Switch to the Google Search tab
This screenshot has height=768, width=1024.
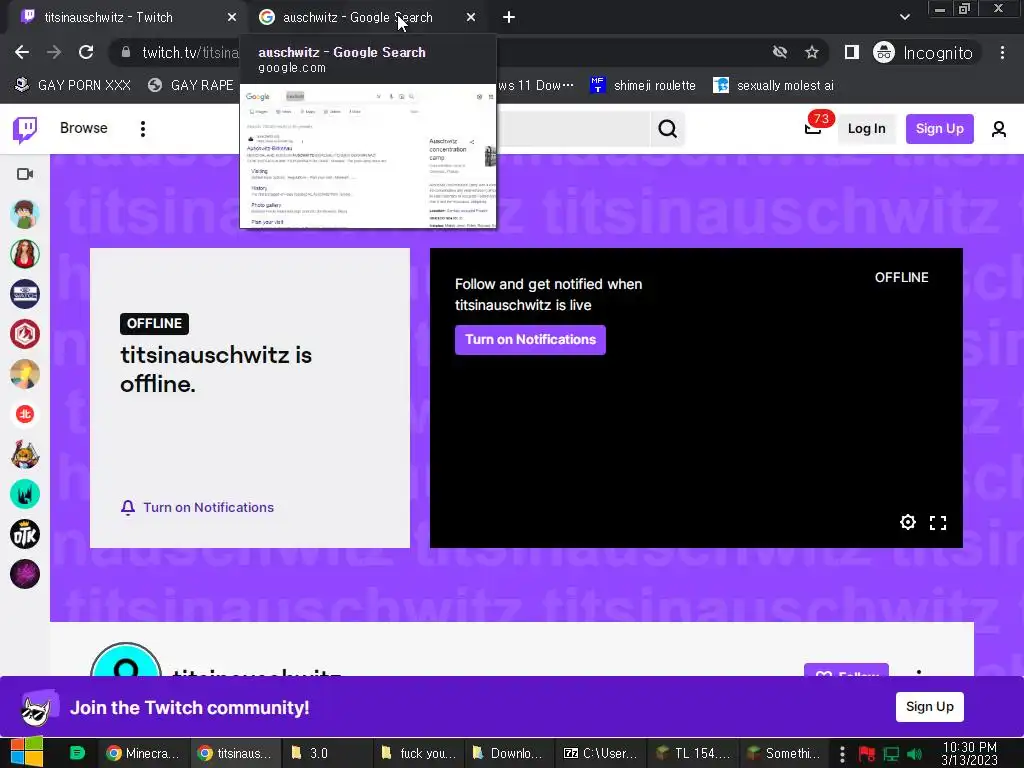357,18
